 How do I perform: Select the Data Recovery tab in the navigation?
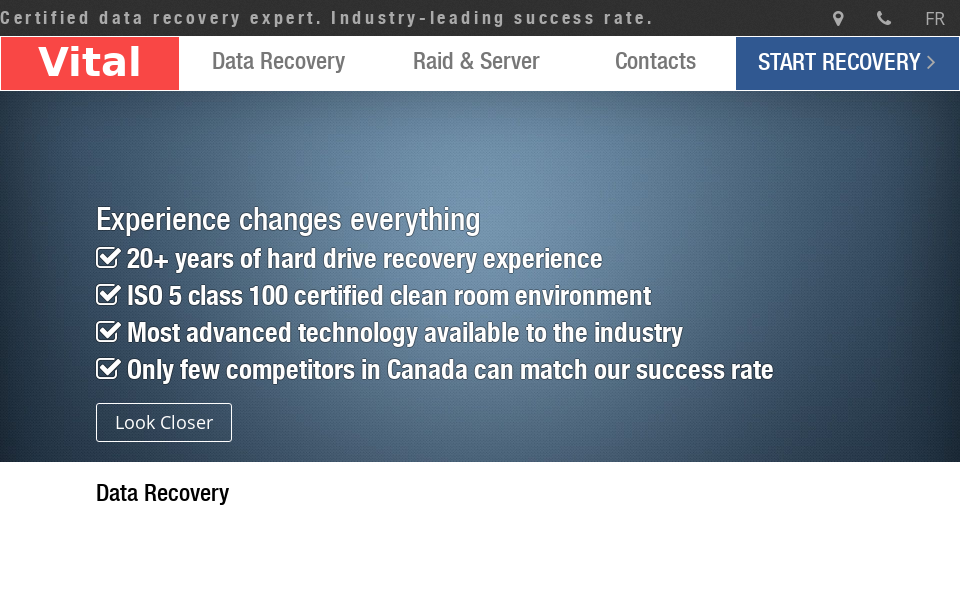278,61
